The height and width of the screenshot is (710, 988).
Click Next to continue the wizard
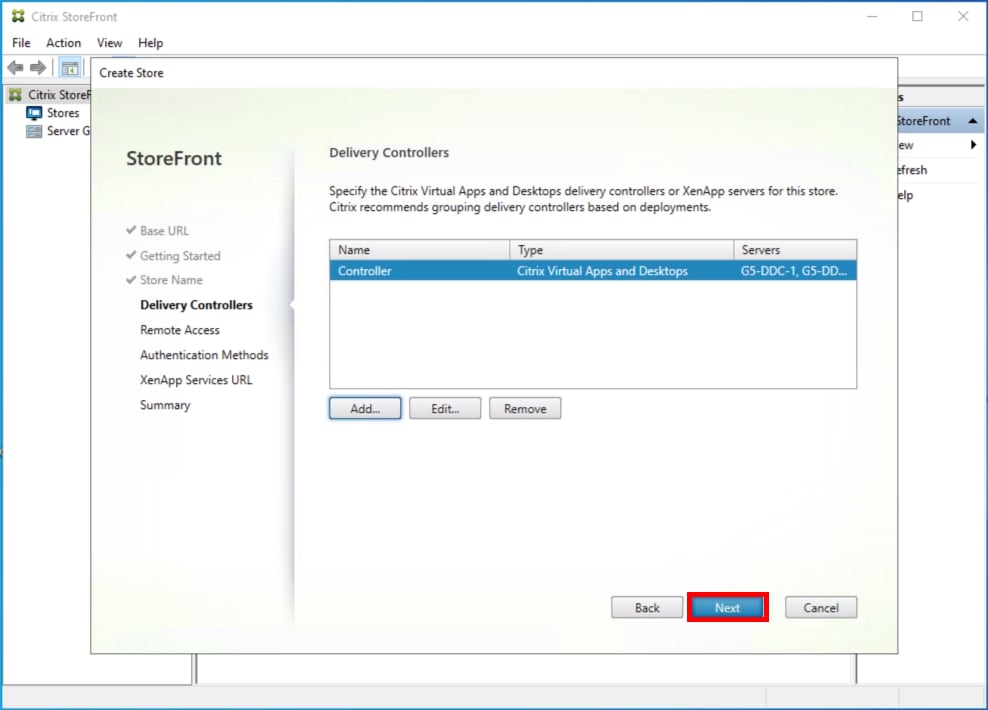pyautogui.click(x=727, y=607)
